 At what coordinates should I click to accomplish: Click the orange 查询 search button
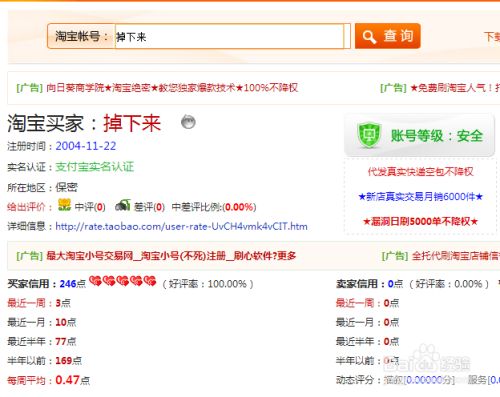point(387,36)
